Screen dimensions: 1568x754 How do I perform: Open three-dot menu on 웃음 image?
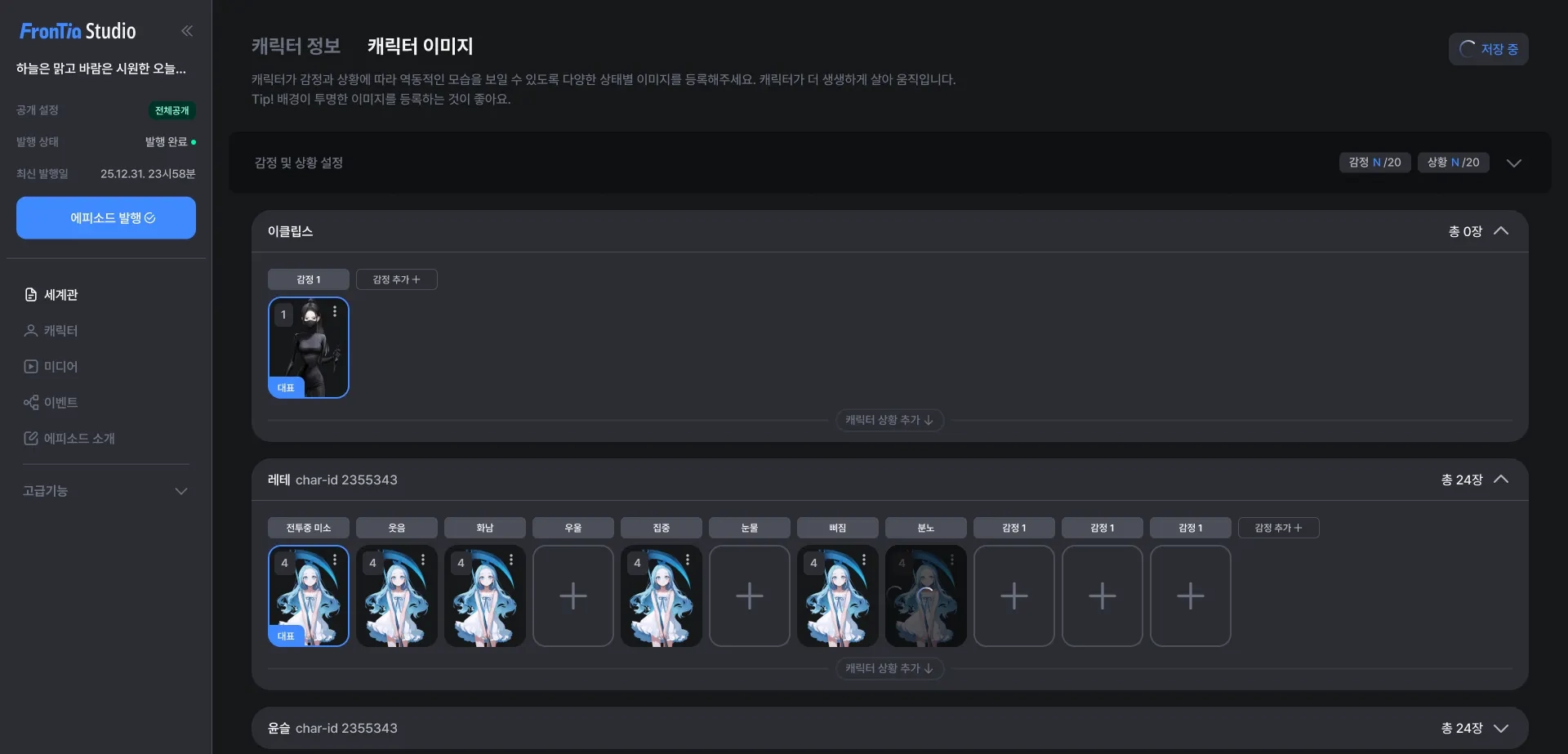click(x=423, y=560)
